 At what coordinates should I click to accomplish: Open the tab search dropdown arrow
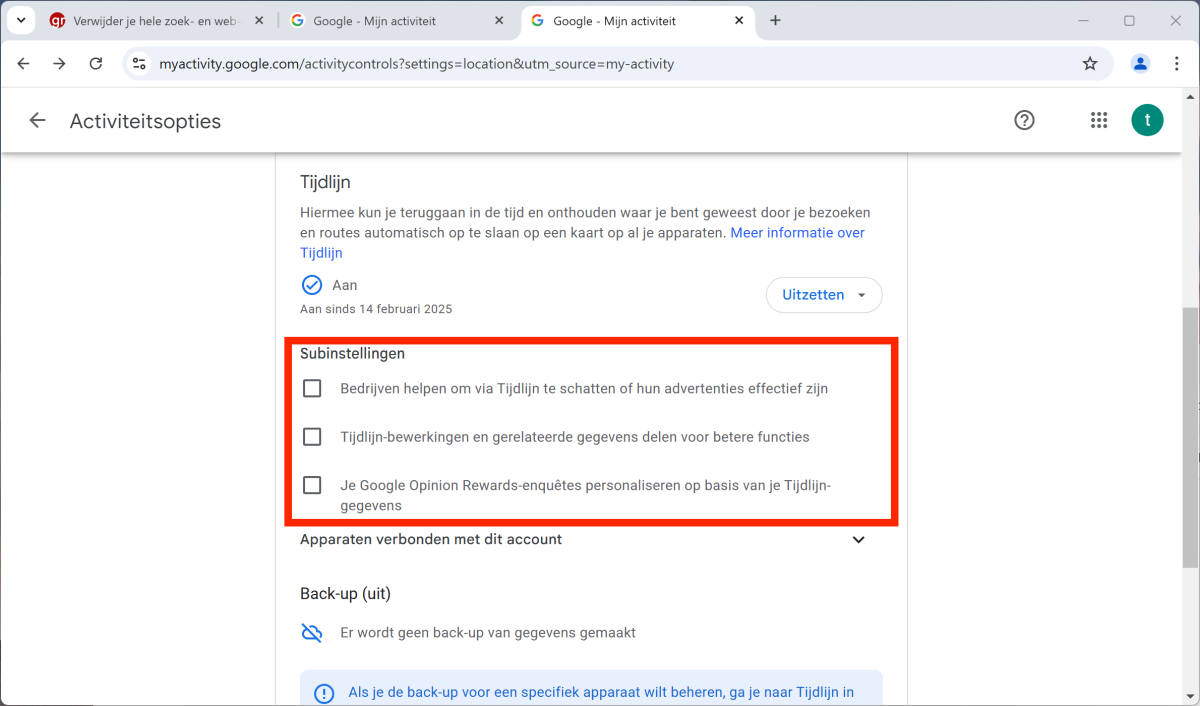coord(21,20)
